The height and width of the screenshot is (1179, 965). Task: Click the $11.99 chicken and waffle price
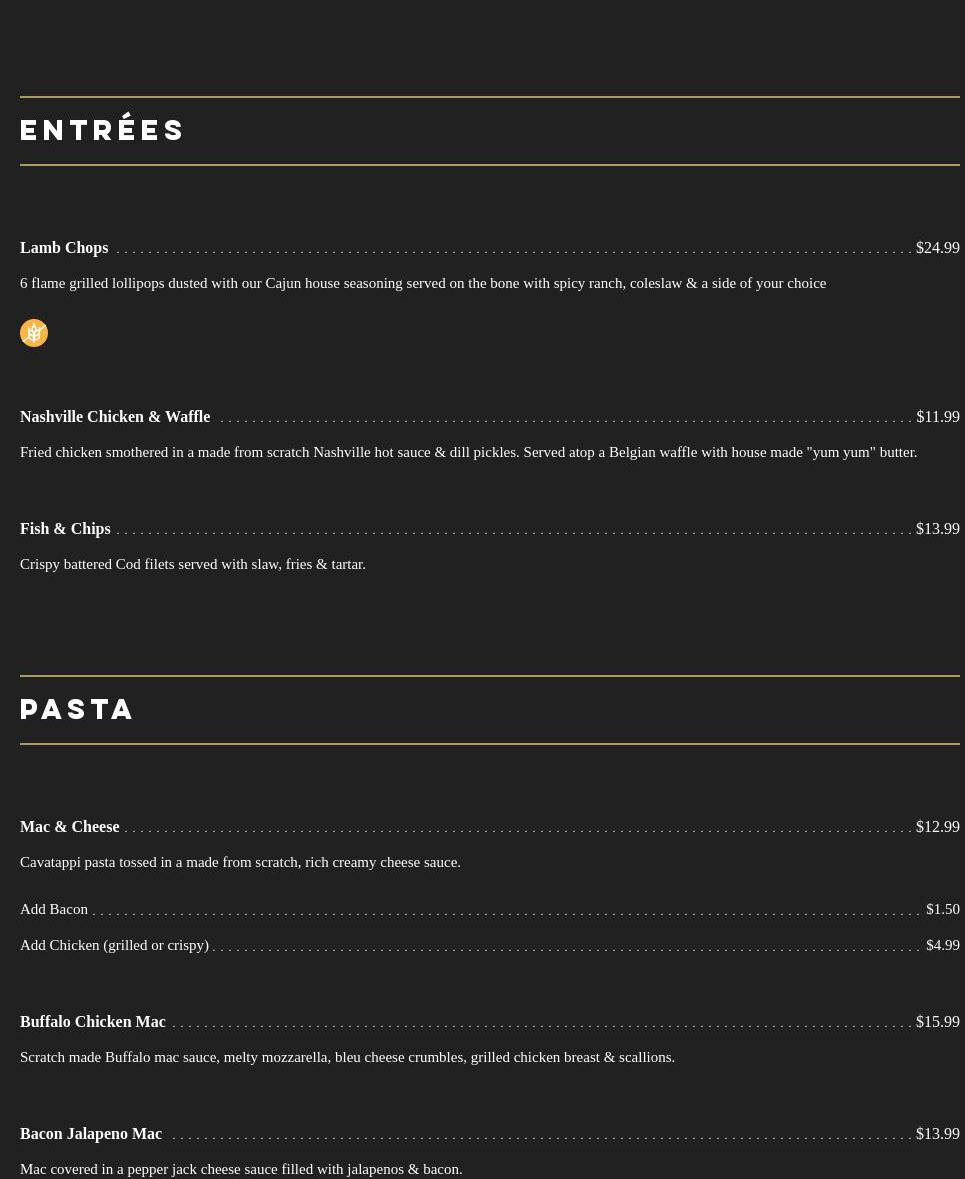pos(937,417)
